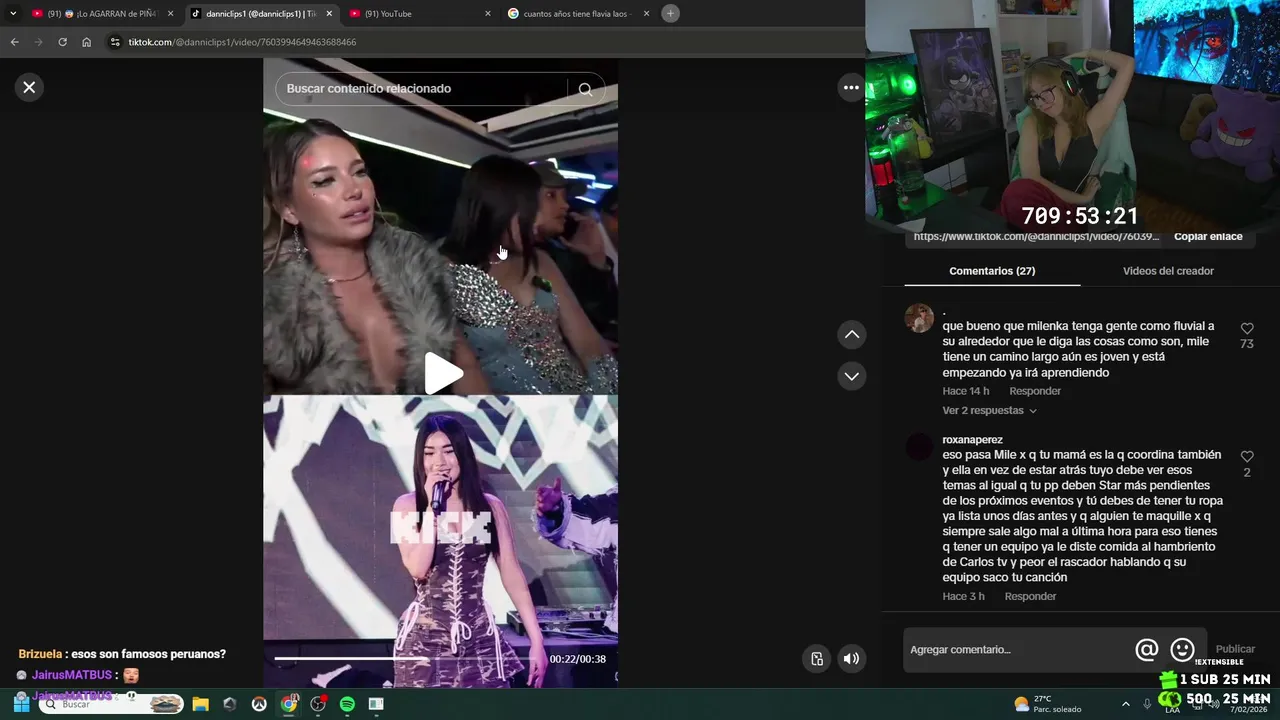Play the paused video

pyautogui.click(x=441, y=374)
